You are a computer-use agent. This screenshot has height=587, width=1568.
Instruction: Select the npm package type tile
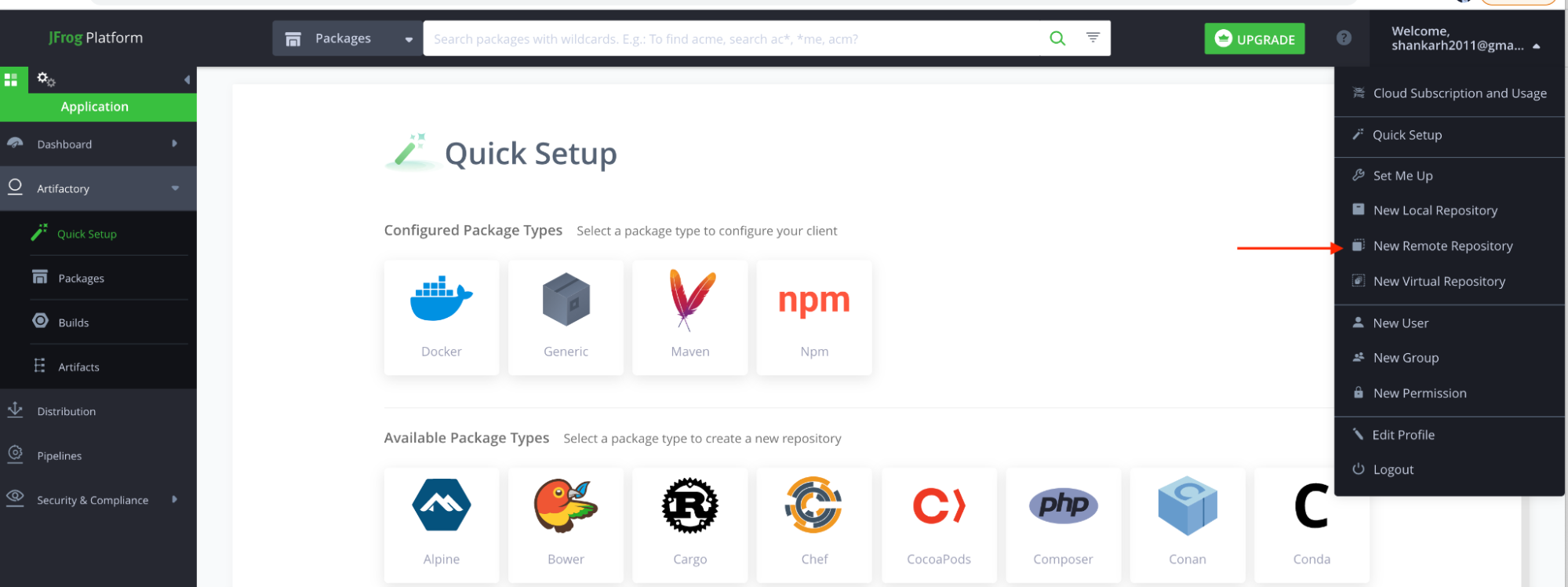[x=813, y=317]
